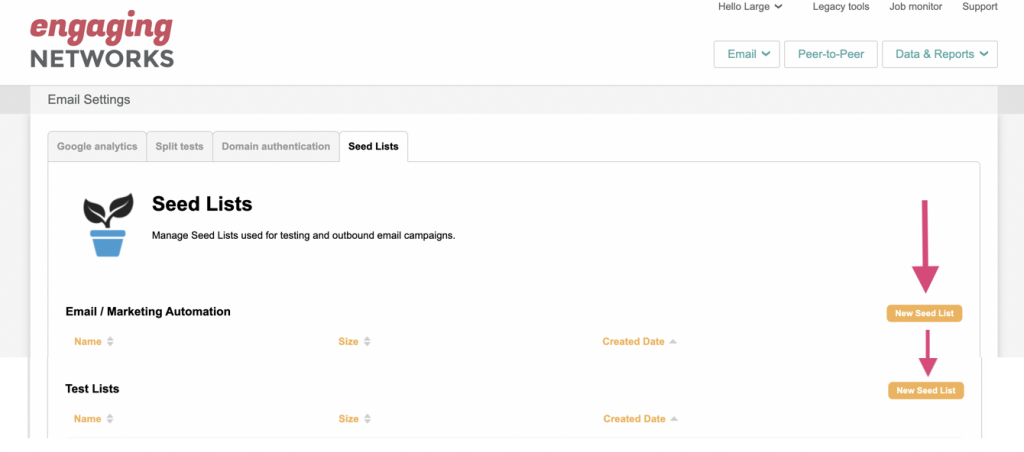Image resolution: width=1024 pixels, height=452 pixels.
Task: Sort Test Lists by Created Date arrow
Action: pyautogui.click(x=674, y=419)
